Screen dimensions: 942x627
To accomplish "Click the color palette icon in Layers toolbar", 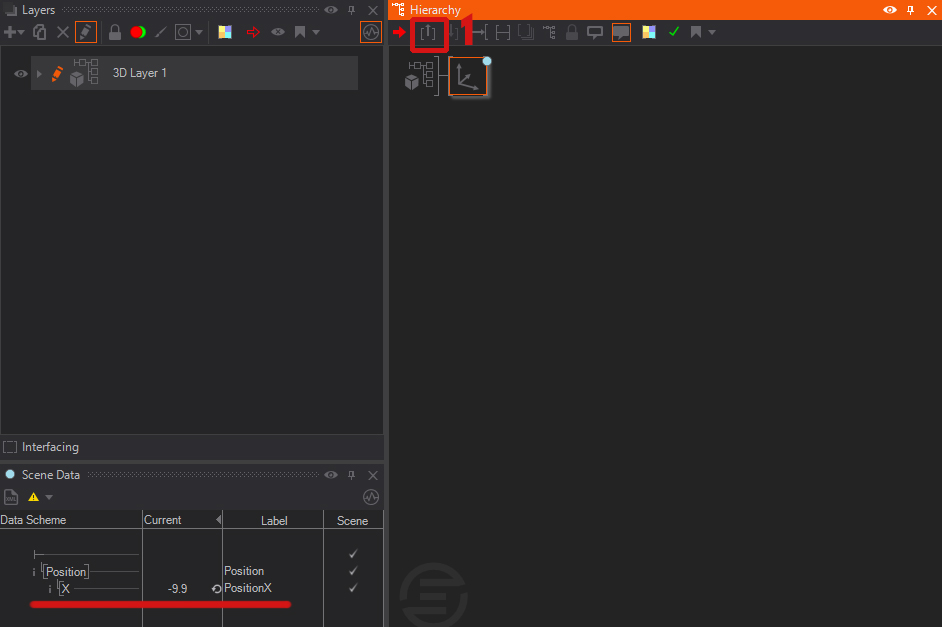I will pos(225,32).
